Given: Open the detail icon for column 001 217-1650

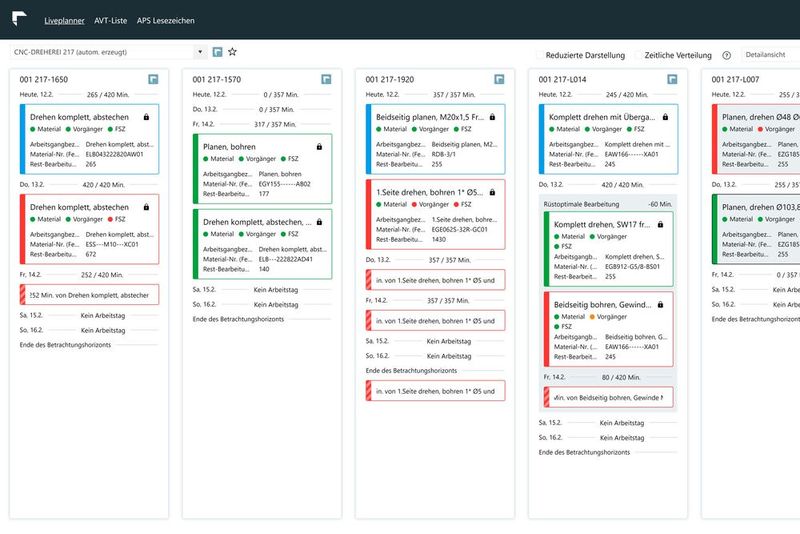Looking at the screenshot, I should 153,79.
